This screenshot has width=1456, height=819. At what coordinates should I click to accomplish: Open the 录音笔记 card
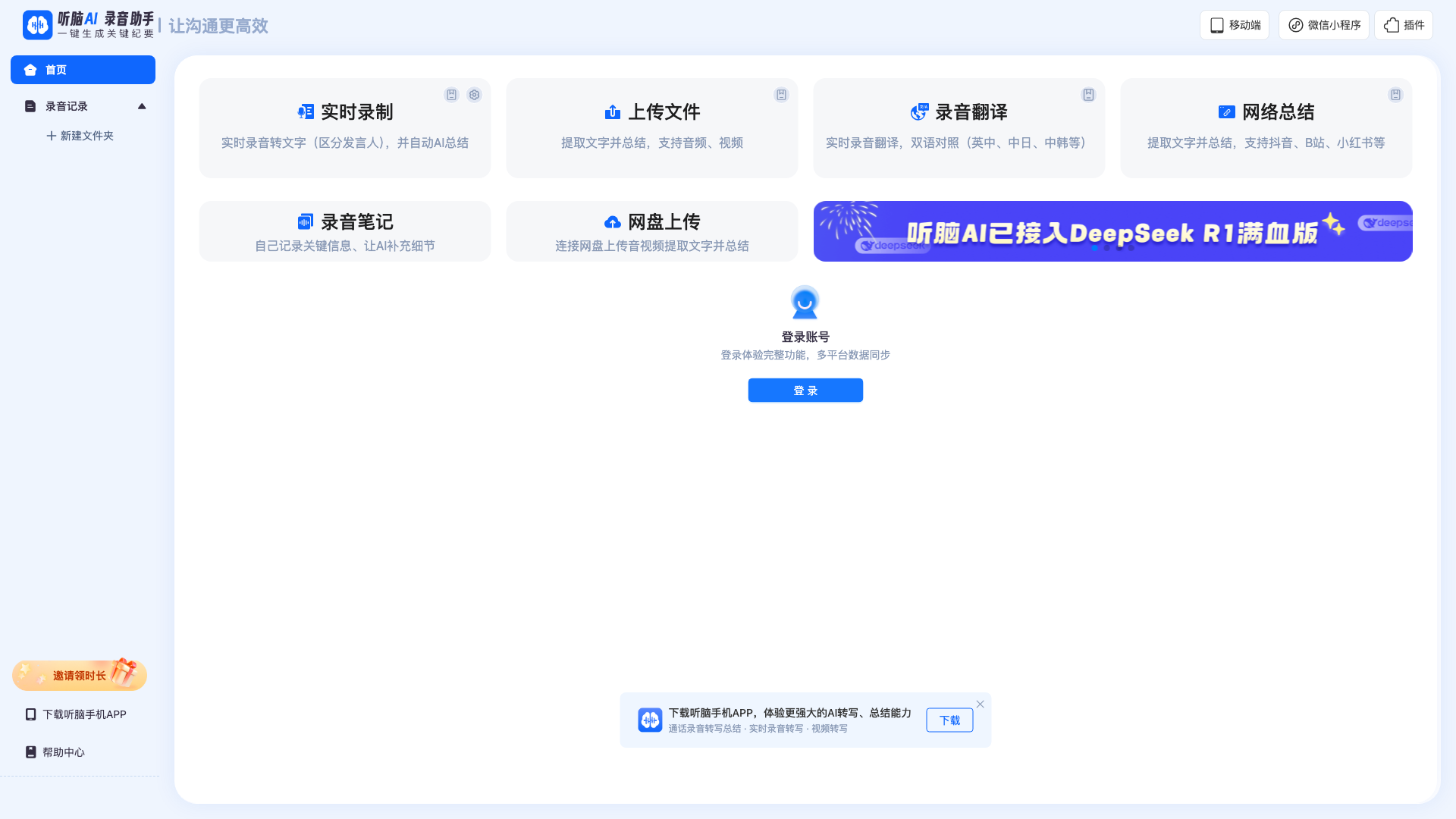click(345, 231)
